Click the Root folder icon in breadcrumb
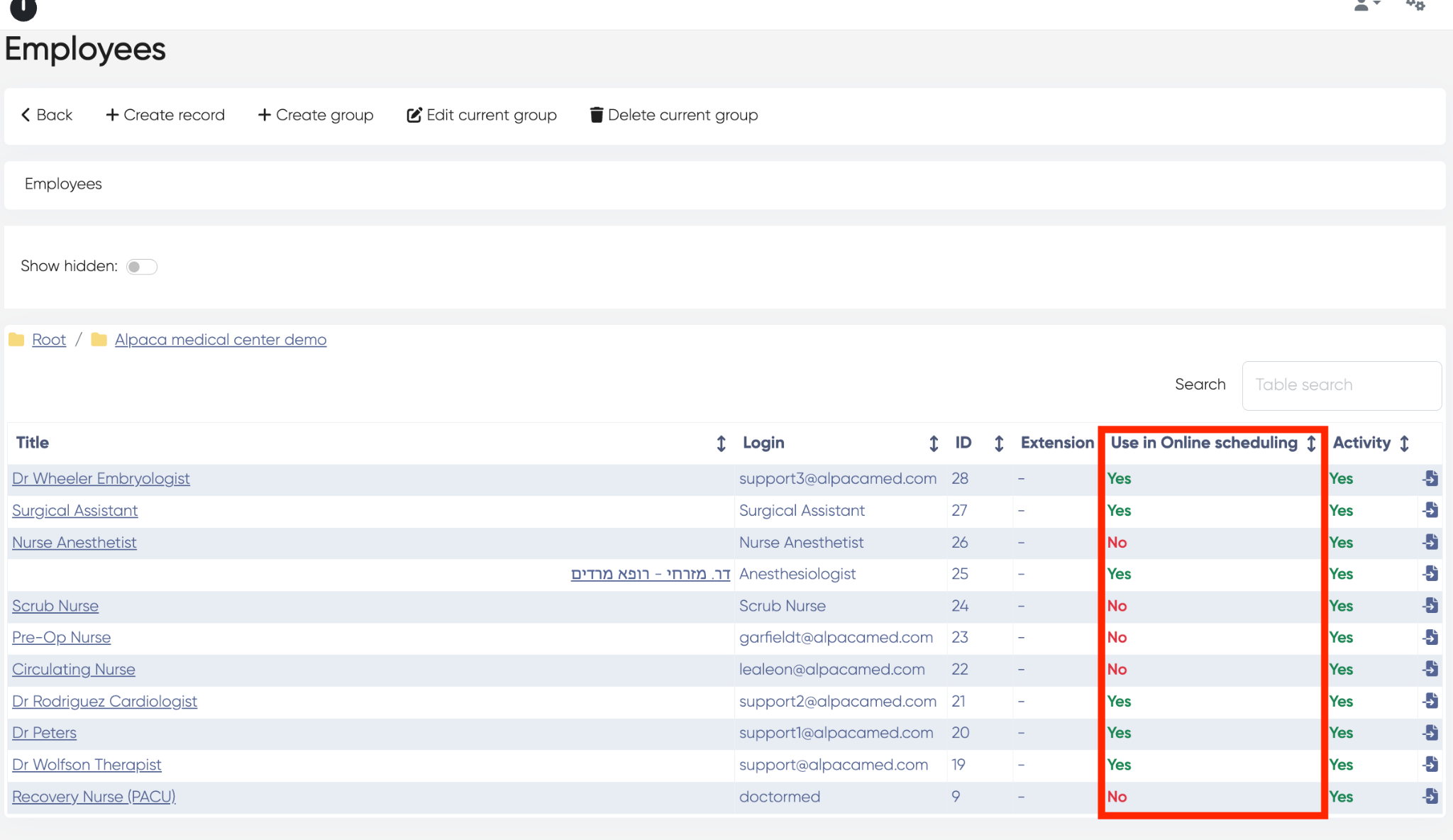This screenshot has width=1453, height=840. click(x=16, y=340)
